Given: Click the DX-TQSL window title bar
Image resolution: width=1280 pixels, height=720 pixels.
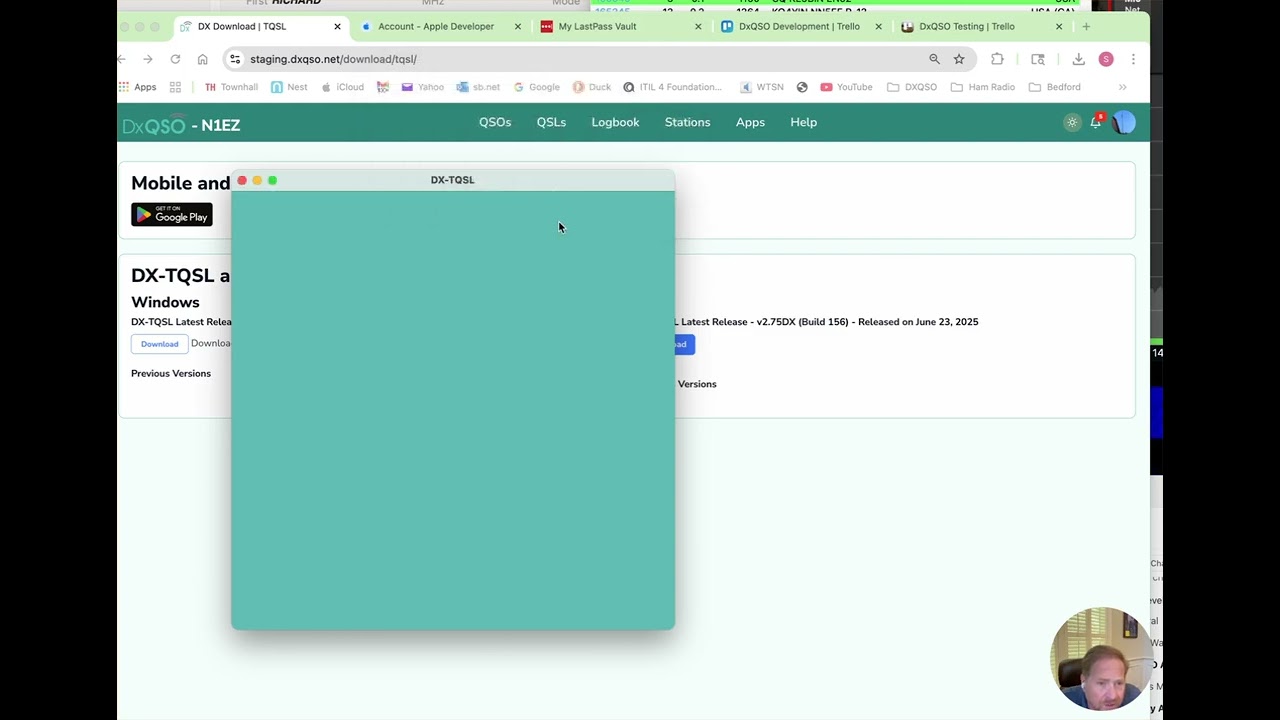Looking at the screenshot, I should coord(453,180).
